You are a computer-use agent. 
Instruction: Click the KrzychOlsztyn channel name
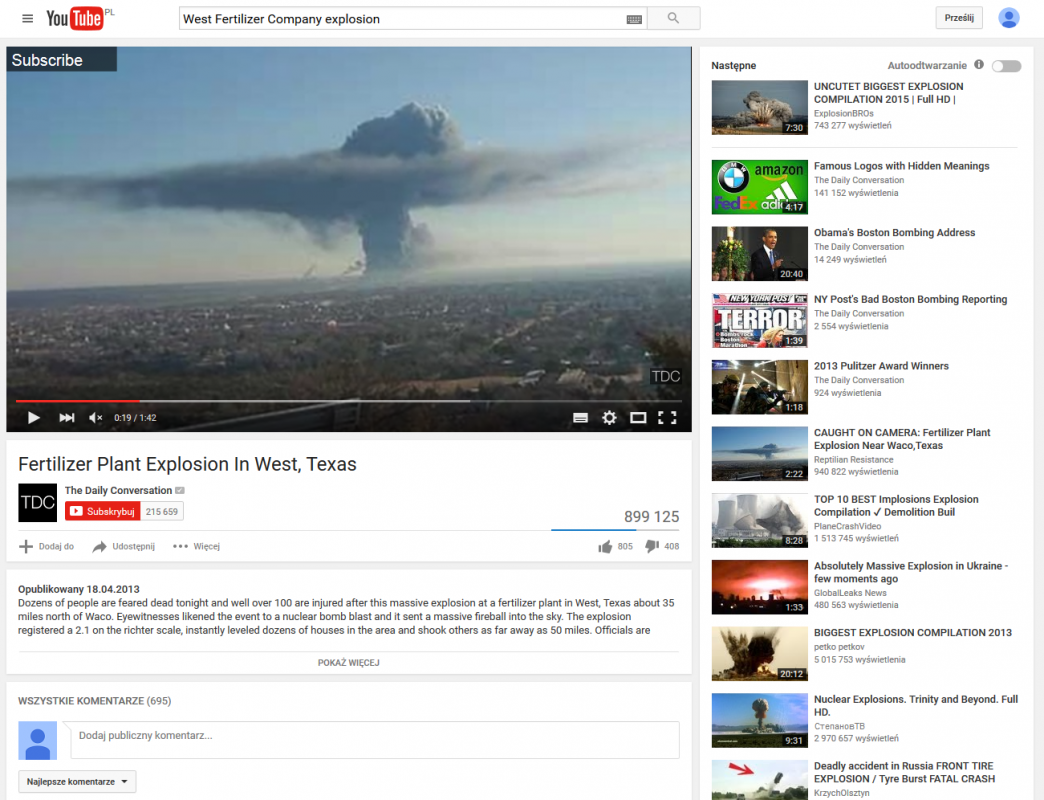(x=842, y=793)
